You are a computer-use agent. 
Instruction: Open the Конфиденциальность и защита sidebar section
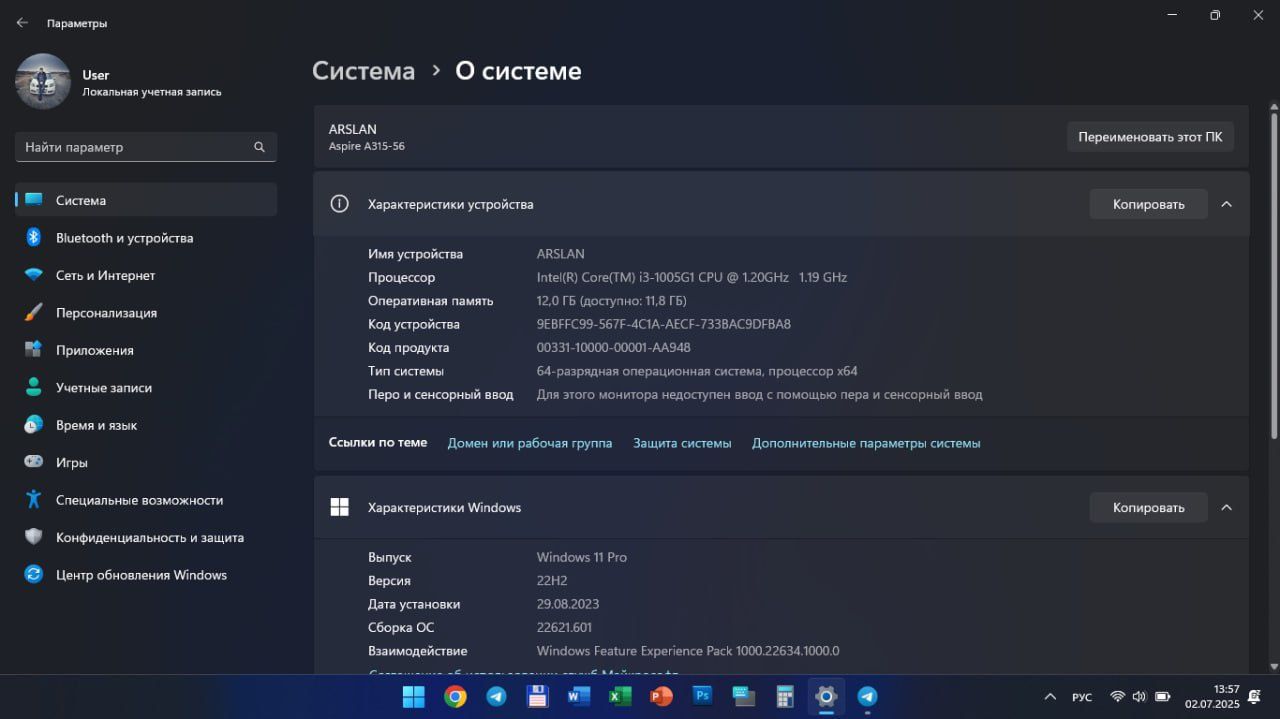146,537
